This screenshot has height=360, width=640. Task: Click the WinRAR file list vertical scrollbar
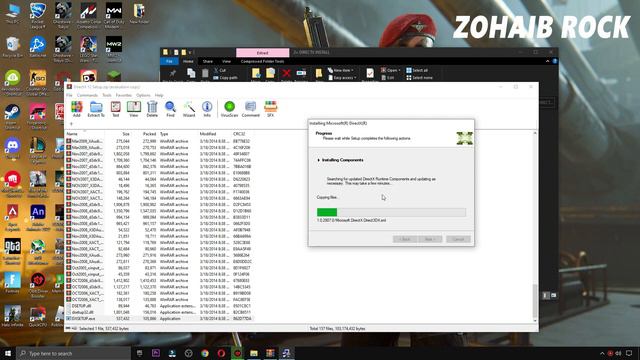pyautogui.click(x=535, y=227)
